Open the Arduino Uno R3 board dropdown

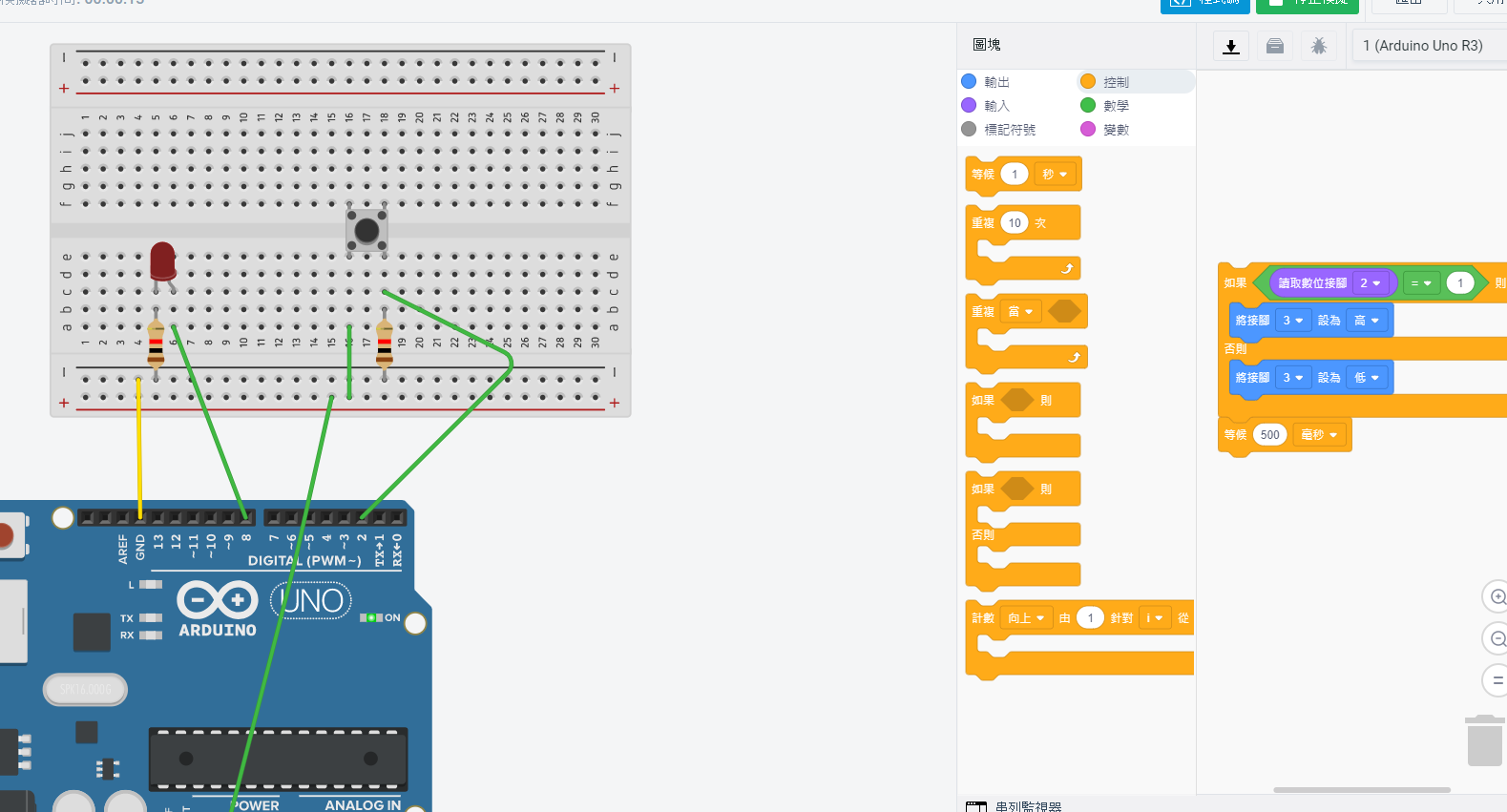[x=1428, y=46]
